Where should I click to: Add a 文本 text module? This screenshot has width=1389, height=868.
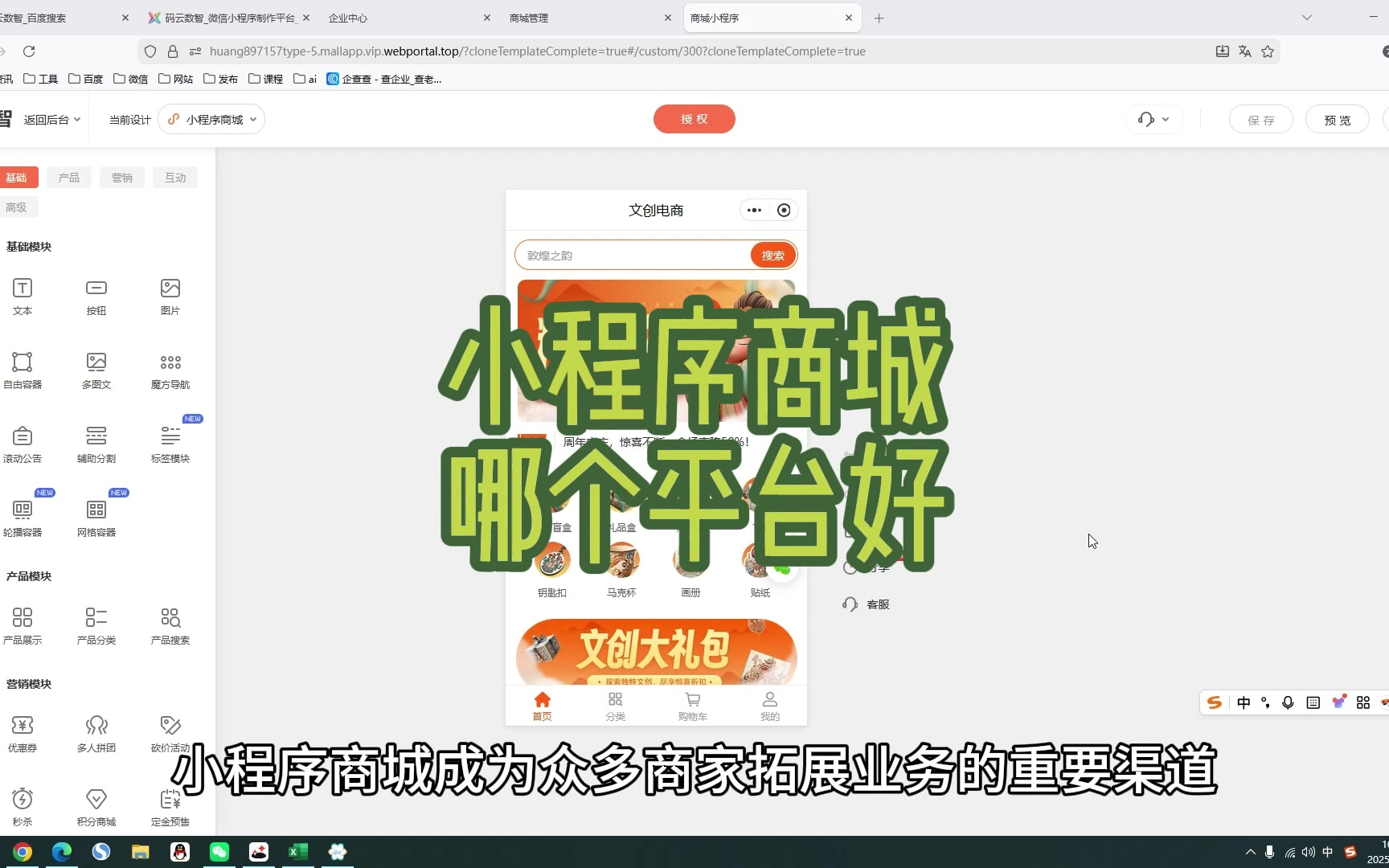pyautogui.click(x=23, y=297)
